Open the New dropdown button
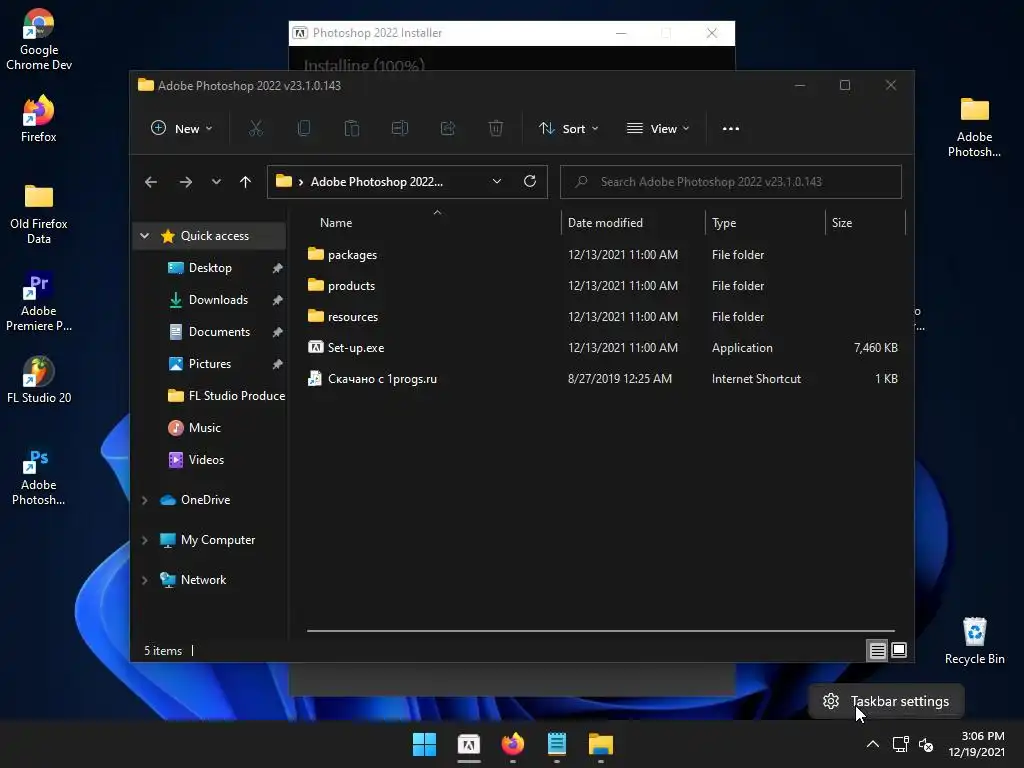This screenshot has width=1024, height=768. pyautogui.click(x=182, y=129)
